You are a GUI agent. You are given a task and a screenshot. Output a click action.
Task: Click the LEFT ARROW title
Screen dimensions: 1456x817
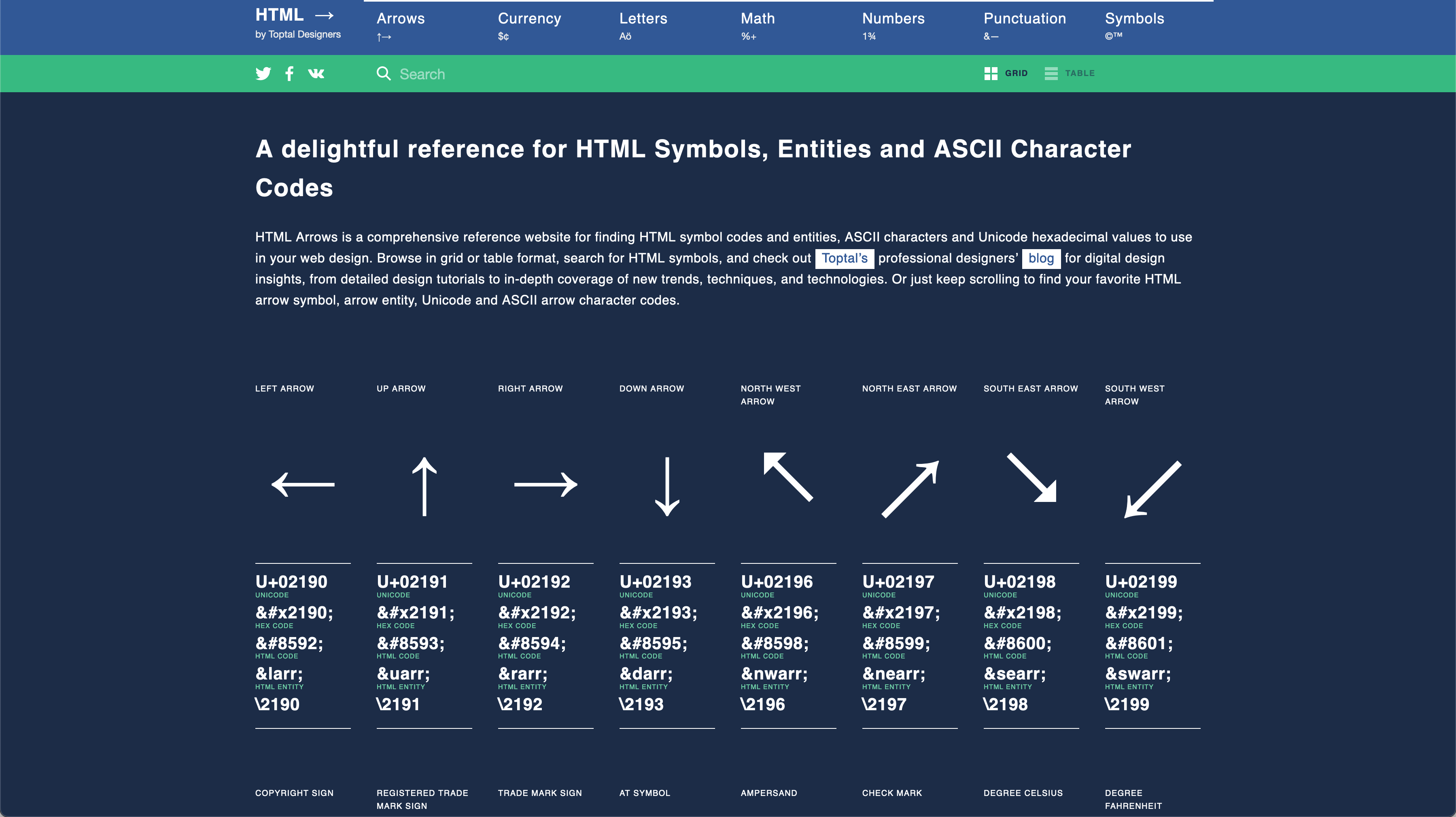point(284,389)
